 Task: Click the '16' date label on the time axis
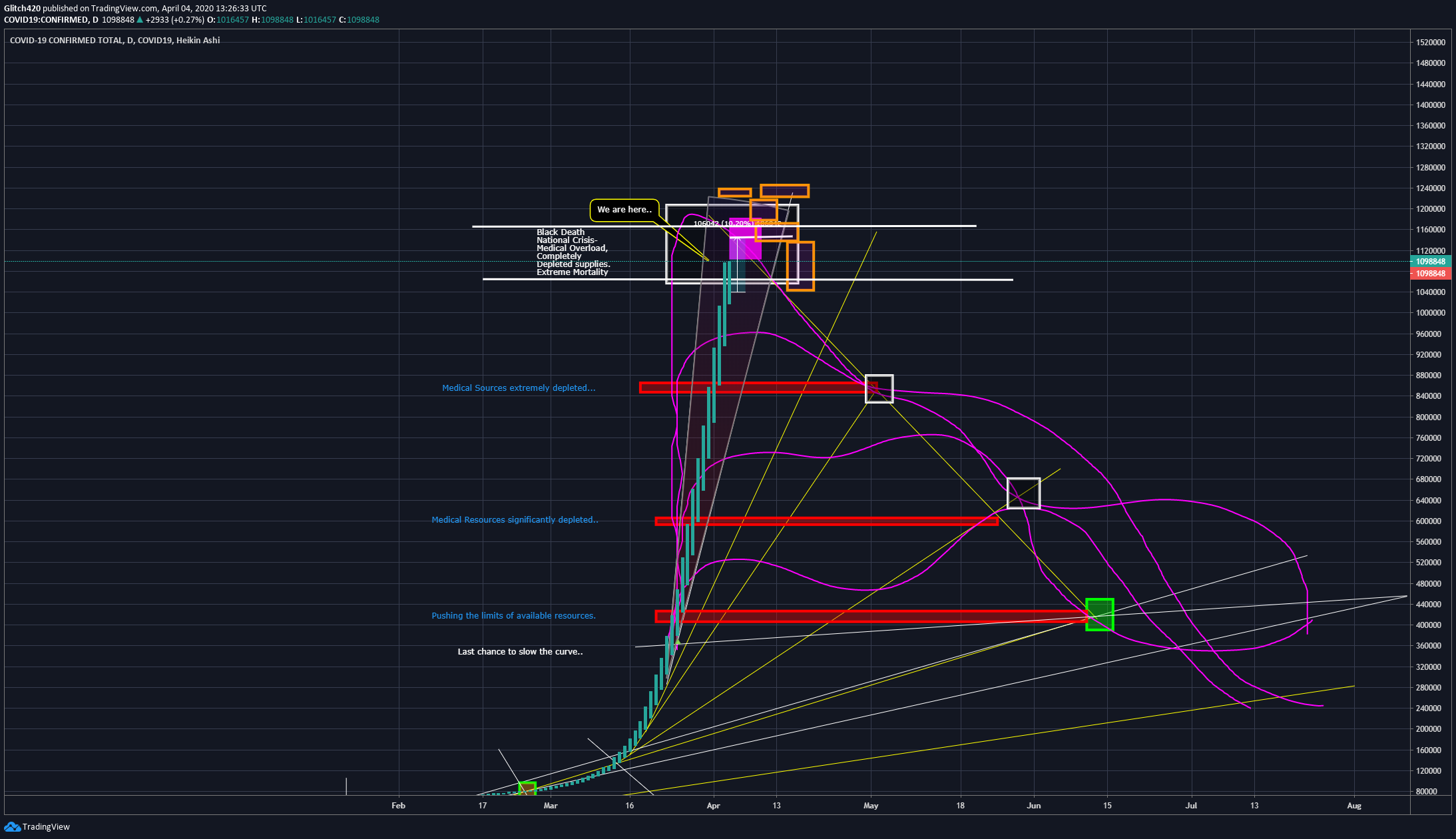pos(630,806)
